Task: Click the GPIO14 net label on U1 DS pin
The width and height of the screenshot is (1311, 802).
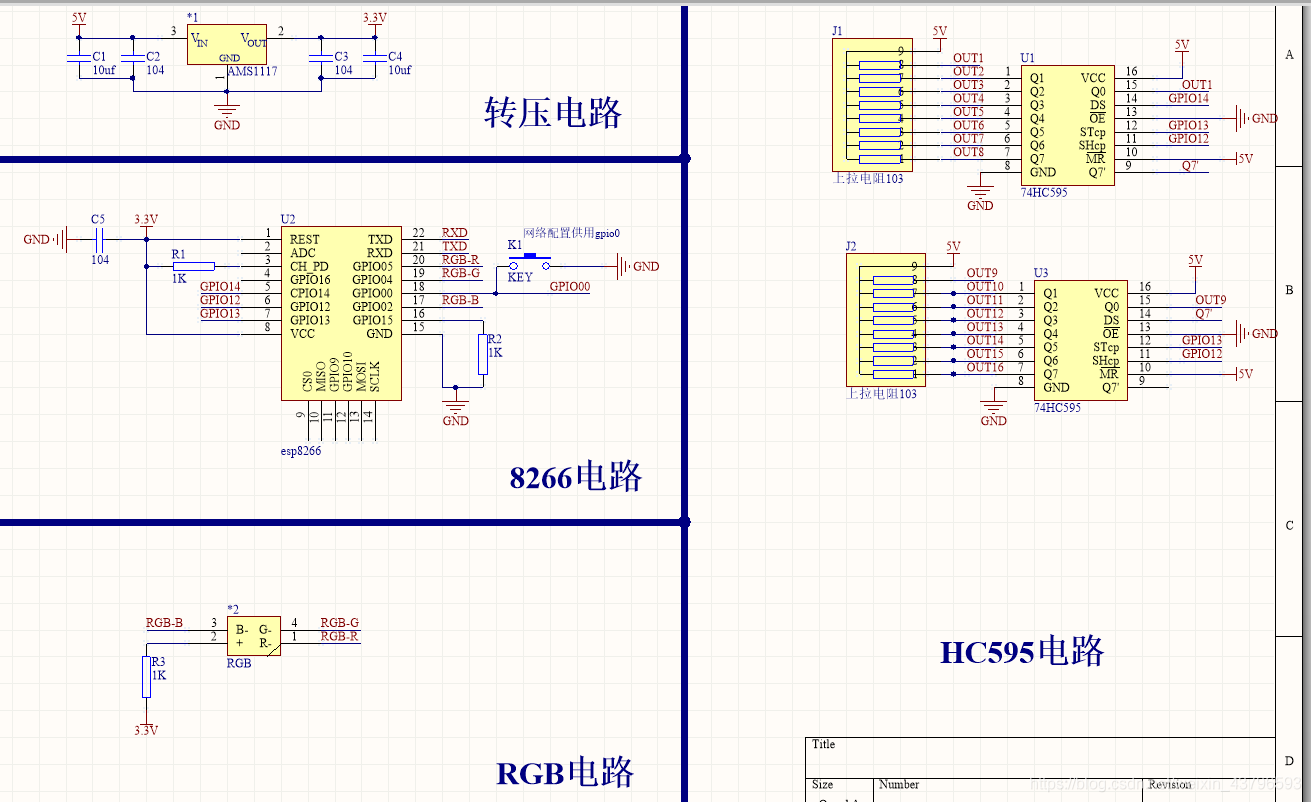Action: click(1188, 98)
